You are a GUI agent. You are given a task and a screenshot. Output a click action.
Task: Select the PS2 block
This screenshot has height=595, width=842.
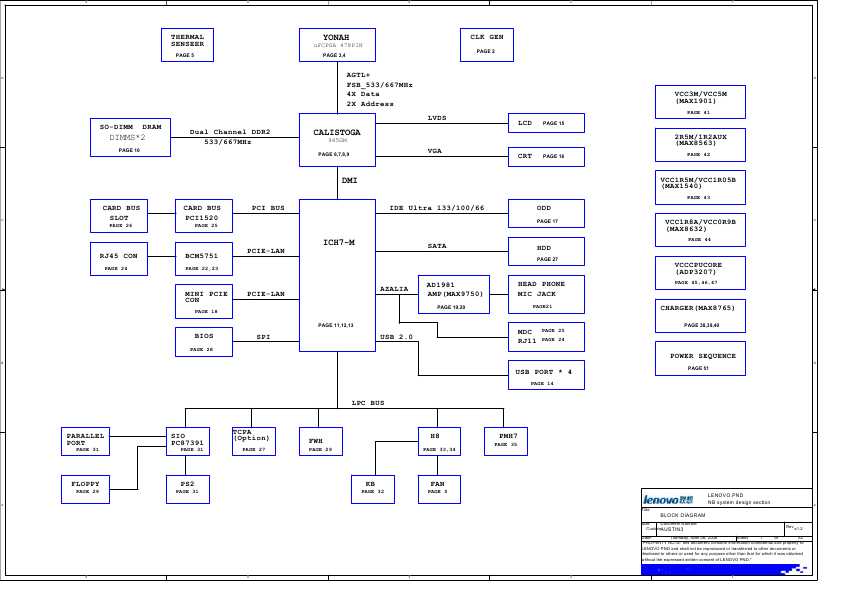point(187,489)
